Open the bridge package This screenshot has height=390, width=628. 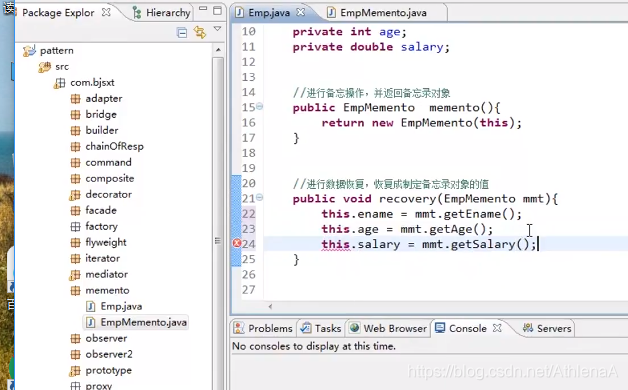[101, 115]
